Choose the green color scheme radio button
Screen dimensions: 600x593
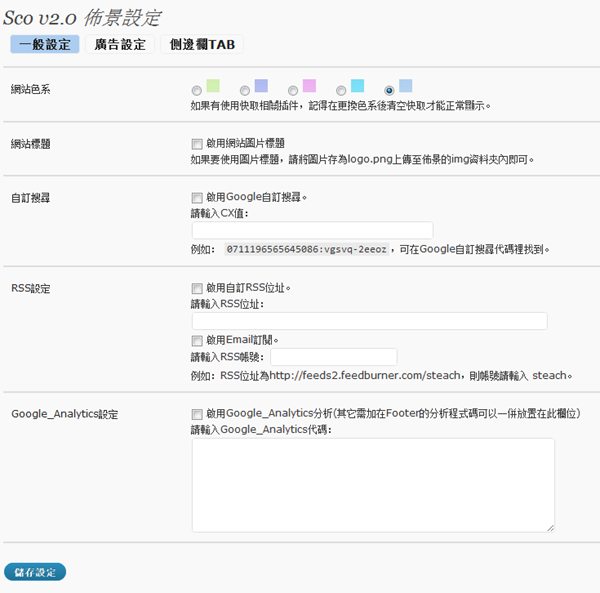click(196, 91)
